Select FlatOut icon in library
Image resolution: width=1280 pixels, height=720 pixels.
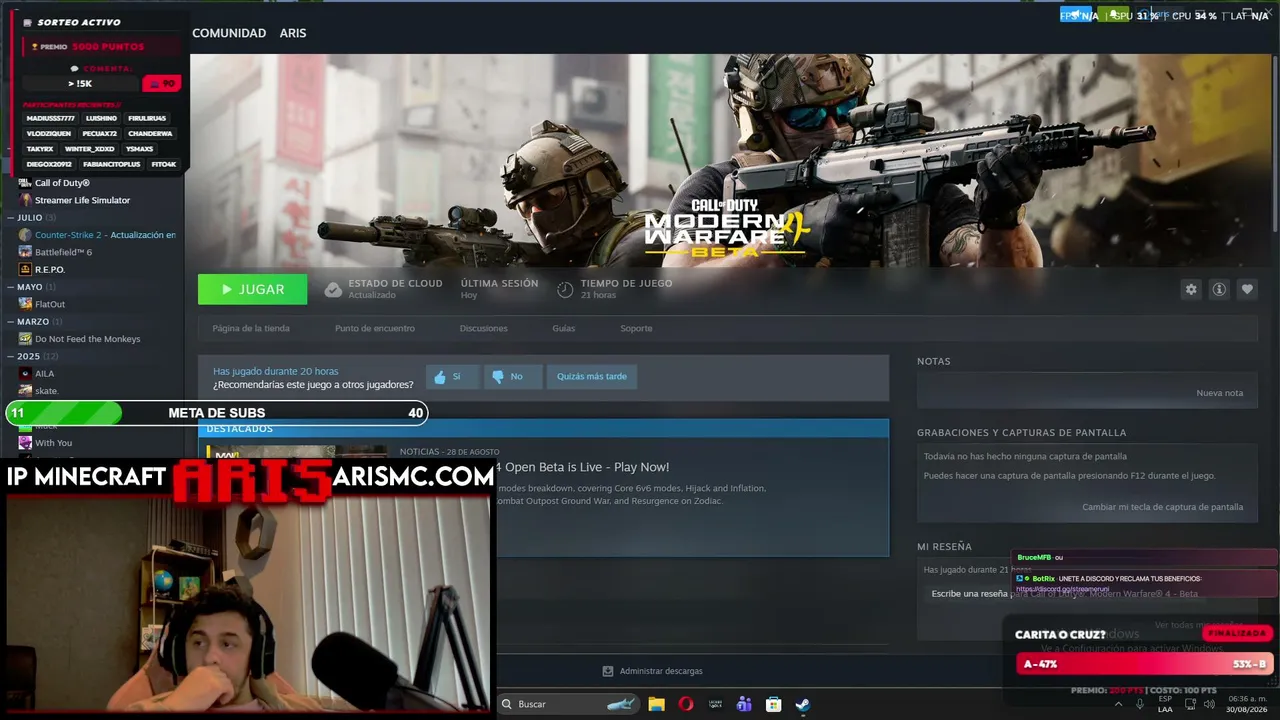coord(25,304)
